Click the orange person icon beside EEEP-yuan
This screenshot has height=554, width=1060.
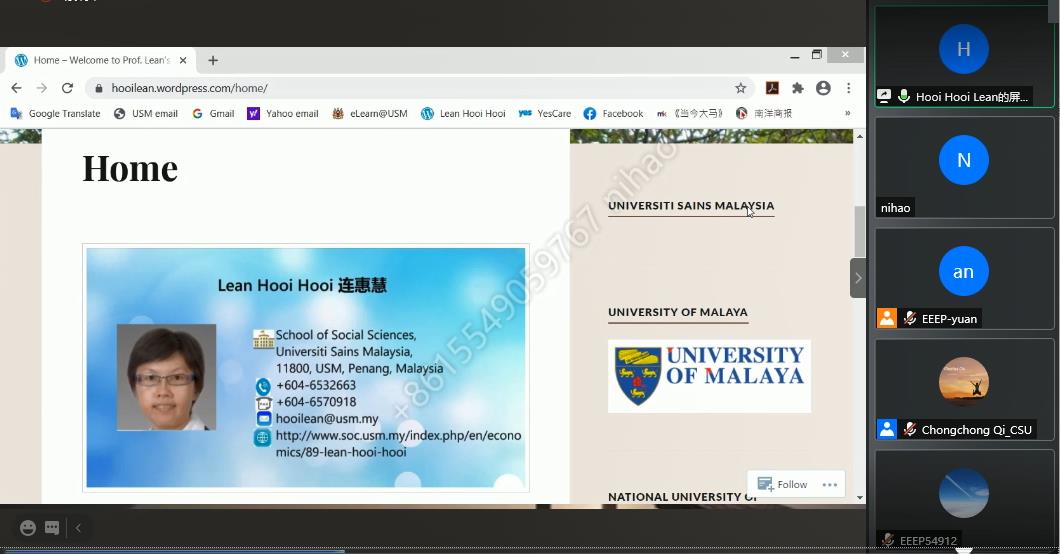(x=887, y=318)
